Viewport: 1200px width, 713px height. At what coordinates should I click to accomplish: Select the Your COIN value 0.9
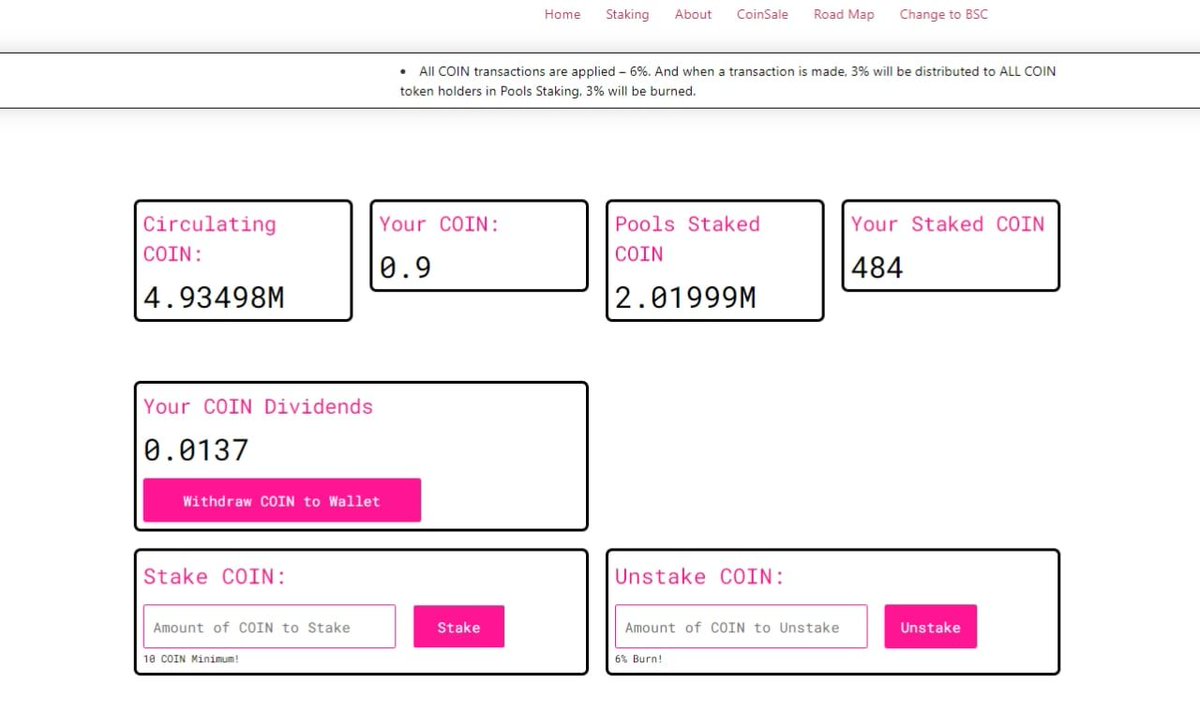[x=405, y=267]
